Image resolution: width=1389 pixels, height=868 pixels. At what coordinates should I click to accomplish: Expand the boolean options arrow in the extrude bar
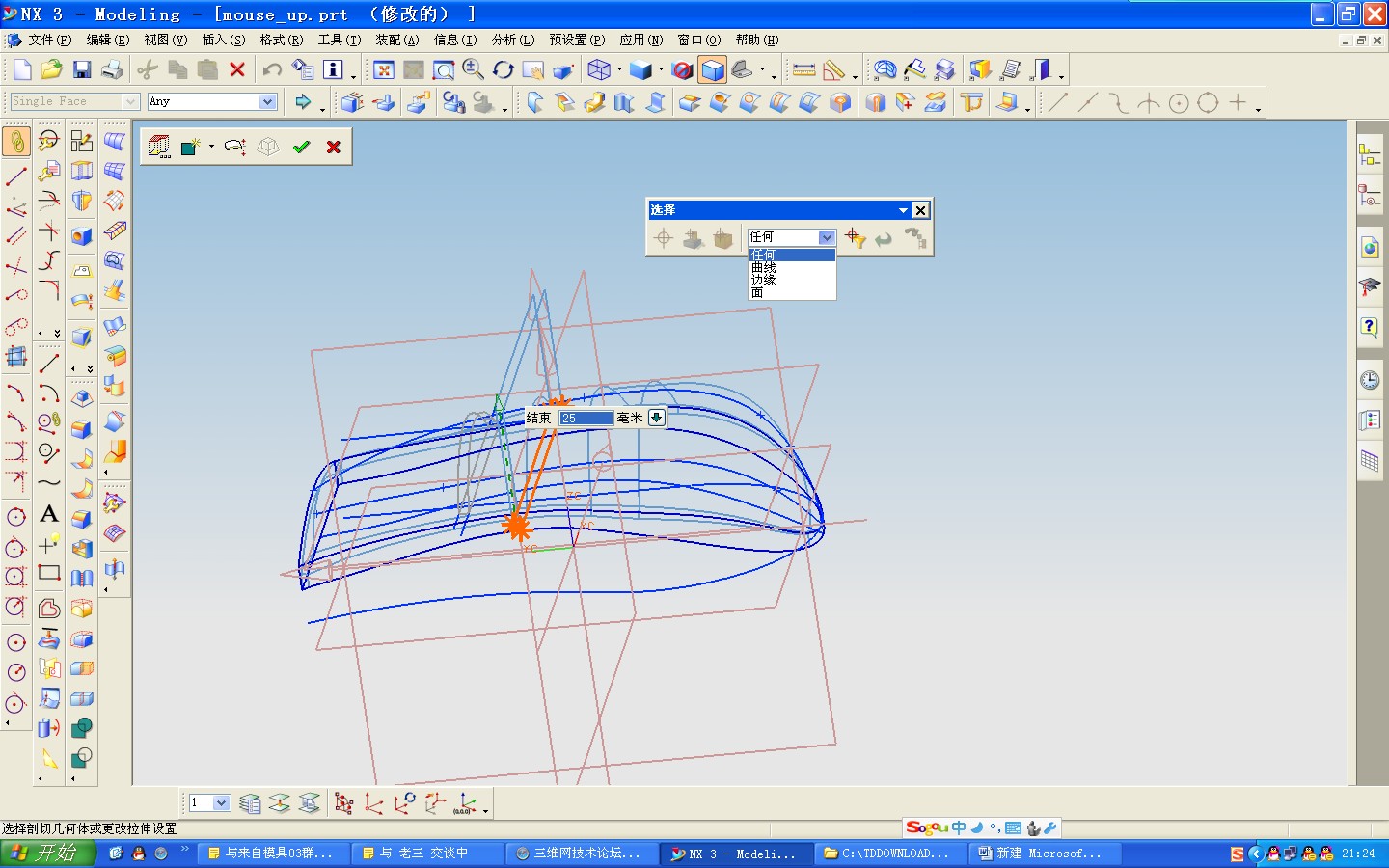(211, 147)
